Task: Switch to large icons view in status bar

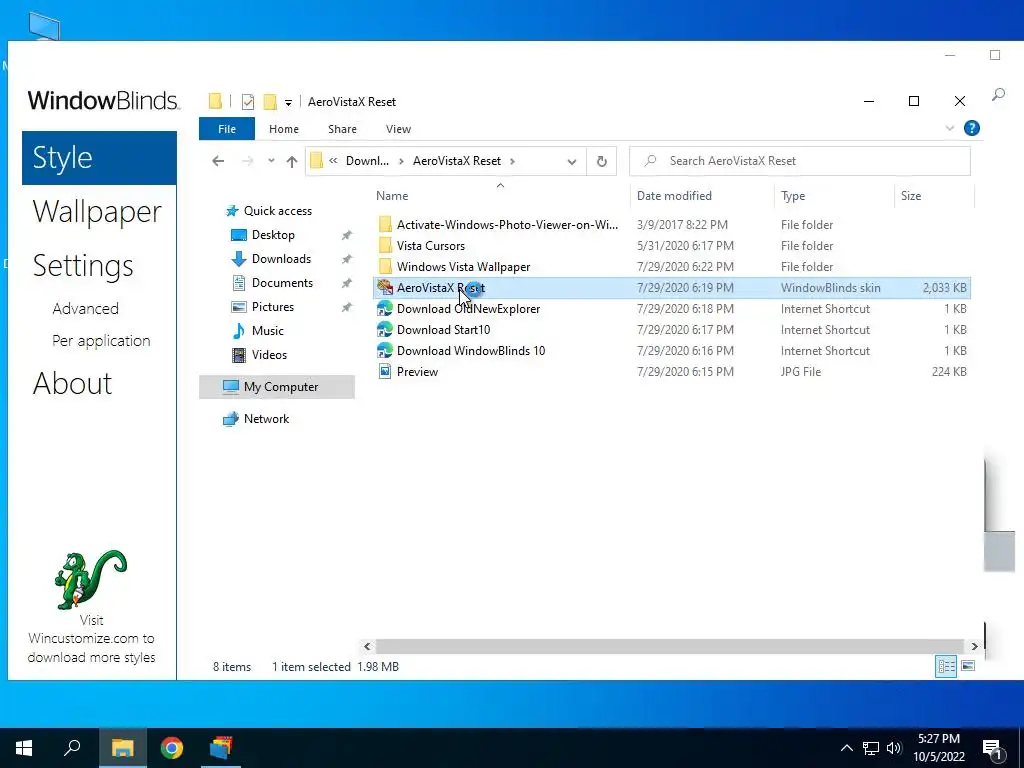Action: pos(968,666)
